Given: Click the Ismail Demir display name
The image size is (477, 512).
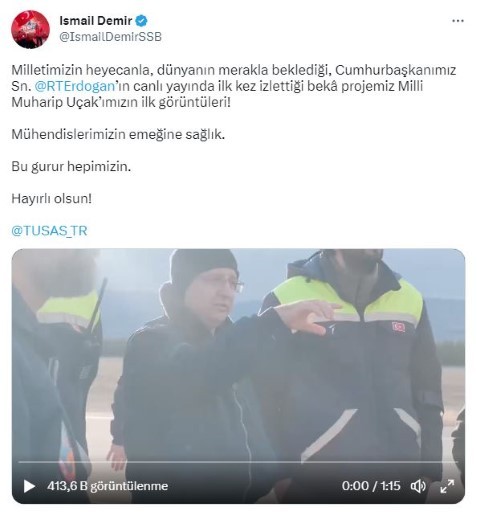Looking at the screenshot, I should [x=96, y=21].
